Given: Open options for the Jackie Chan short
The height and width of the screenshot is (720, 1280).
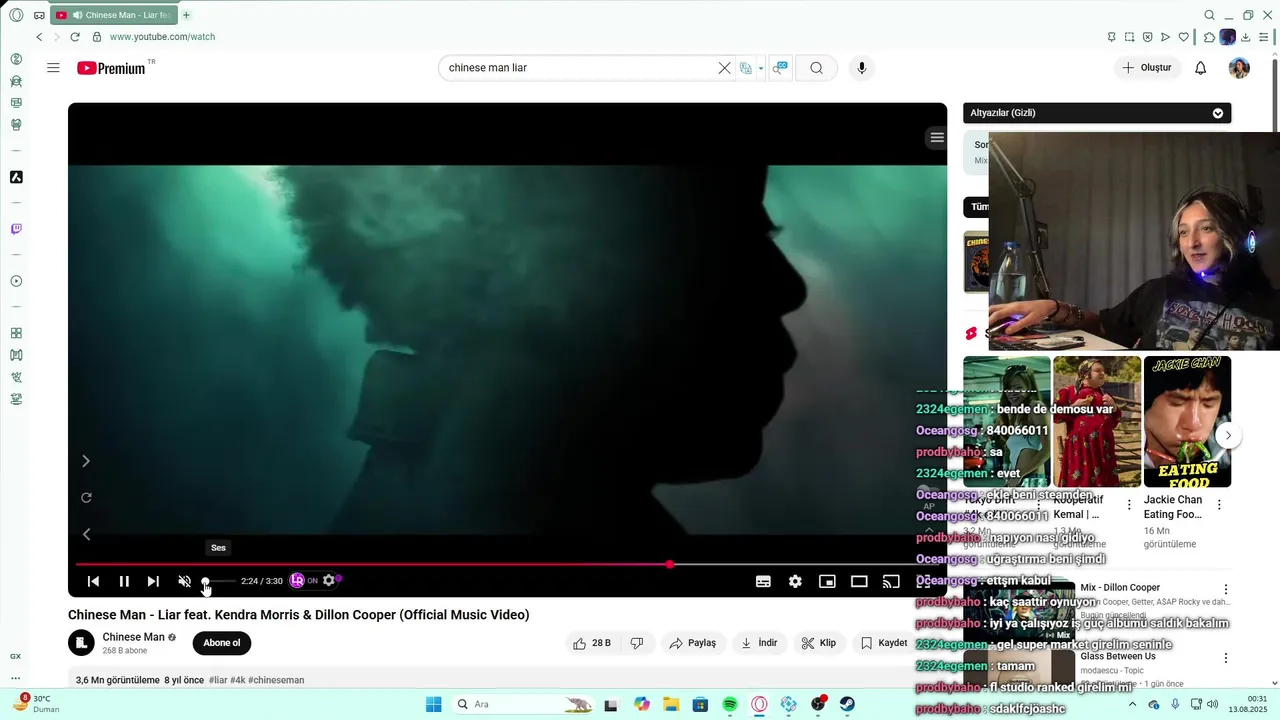Looking at the screenshot, I should (1219, 505).
